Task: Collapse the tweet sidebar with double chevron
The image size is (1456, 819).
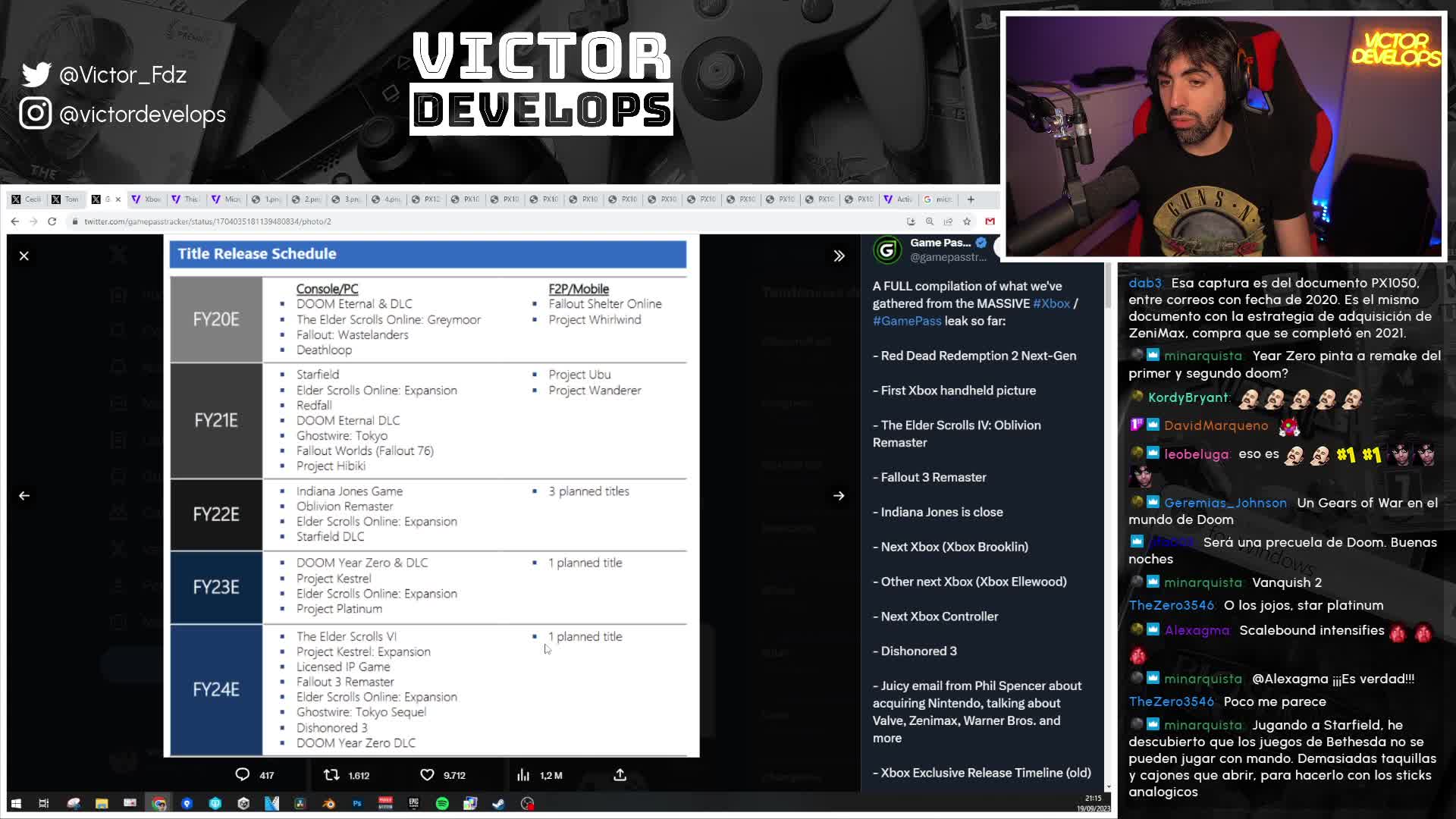Action: click(839, 256)
